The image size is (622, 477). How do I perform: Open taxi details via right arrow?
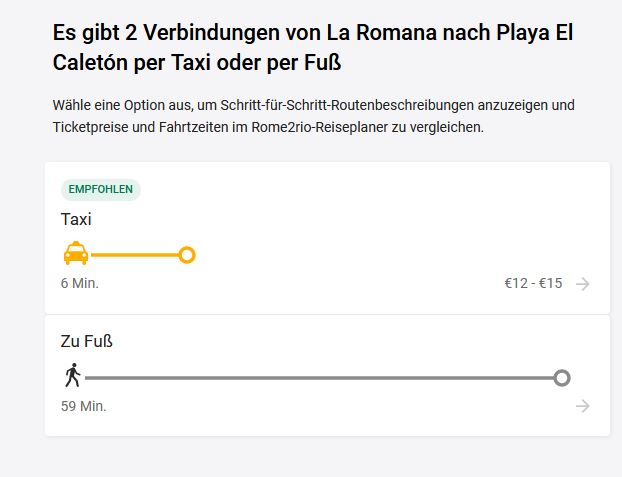(x=583, y=284)
